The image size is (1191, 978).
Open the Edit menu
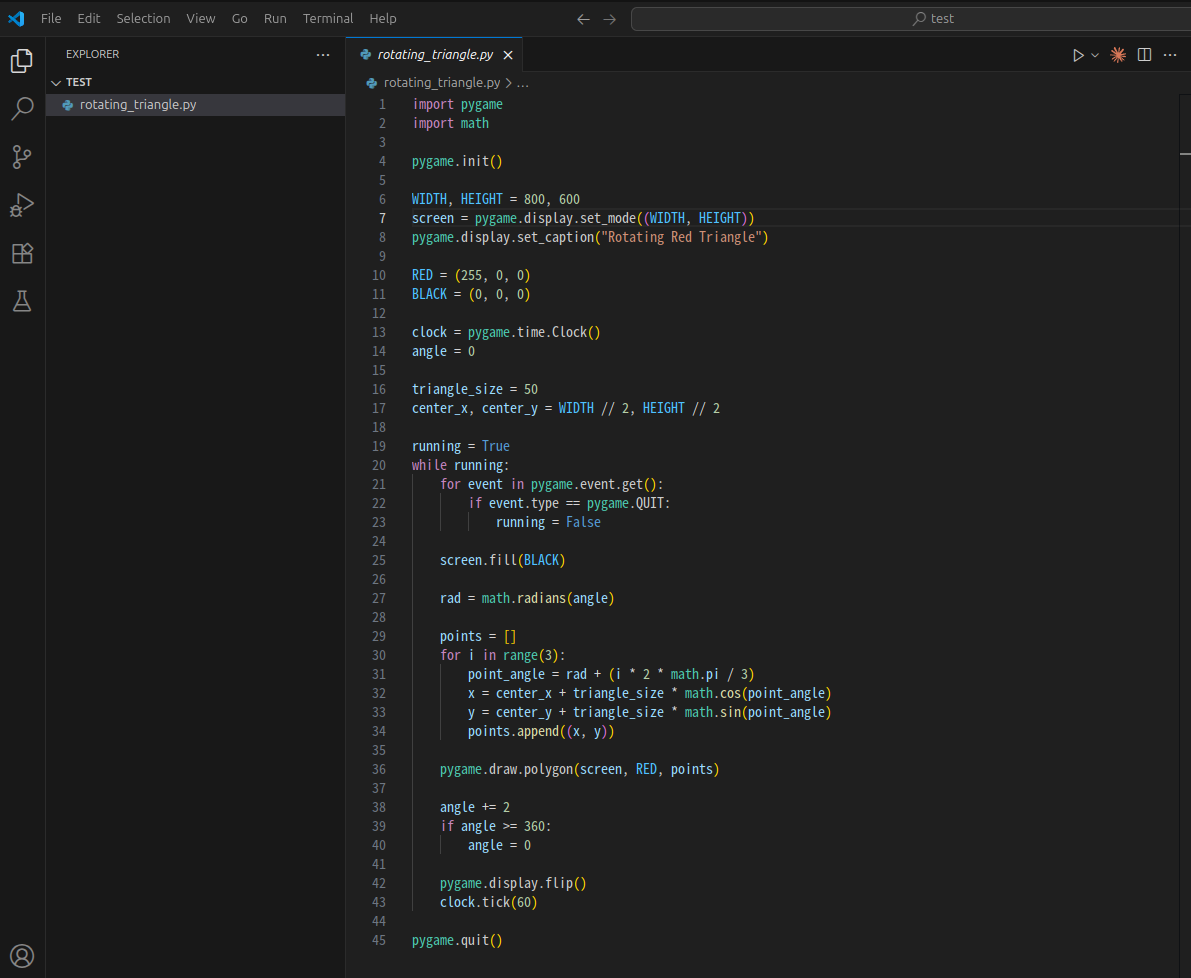(x=89, y=18)
